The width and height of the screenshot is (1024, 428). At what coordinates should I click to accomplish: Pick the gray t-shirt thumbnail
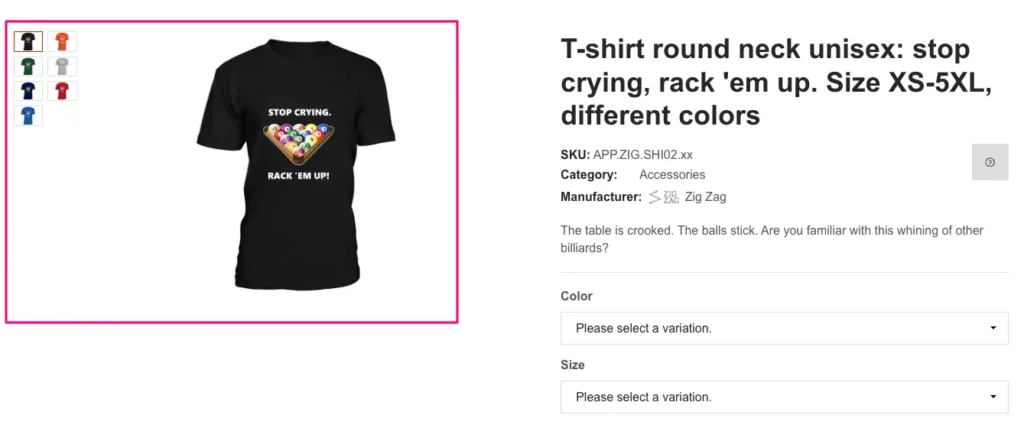point(62,67)
